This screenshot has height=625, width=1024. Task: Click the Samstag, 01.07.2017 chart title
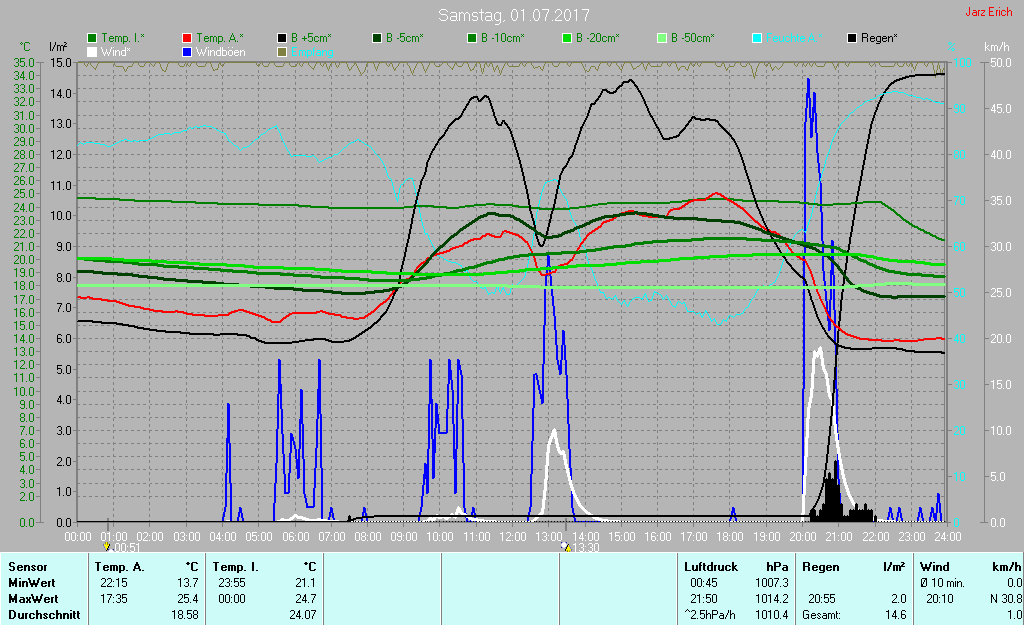tap(514, 15)
